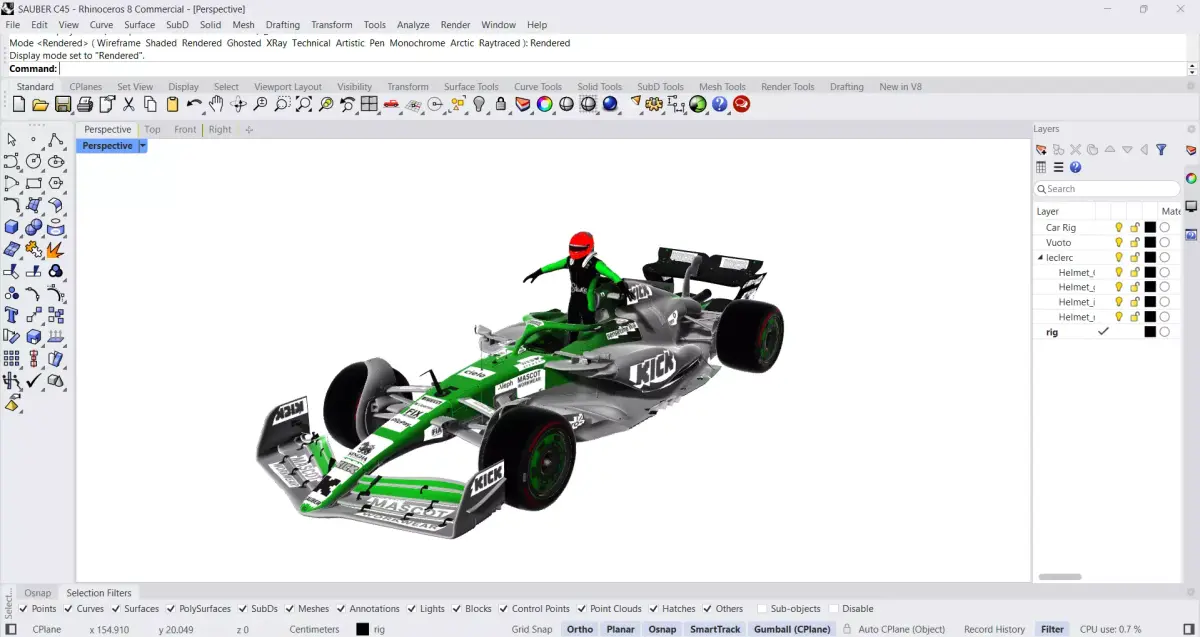Select the Text object T tool
Screen dimensions: 1200x637
pyautogui.click(x=12, y=315)
